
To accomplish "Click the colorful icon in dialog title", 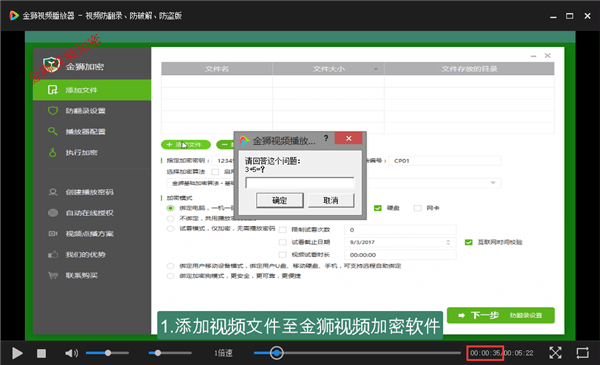I will pyautogui.click(x=245, y=140).
